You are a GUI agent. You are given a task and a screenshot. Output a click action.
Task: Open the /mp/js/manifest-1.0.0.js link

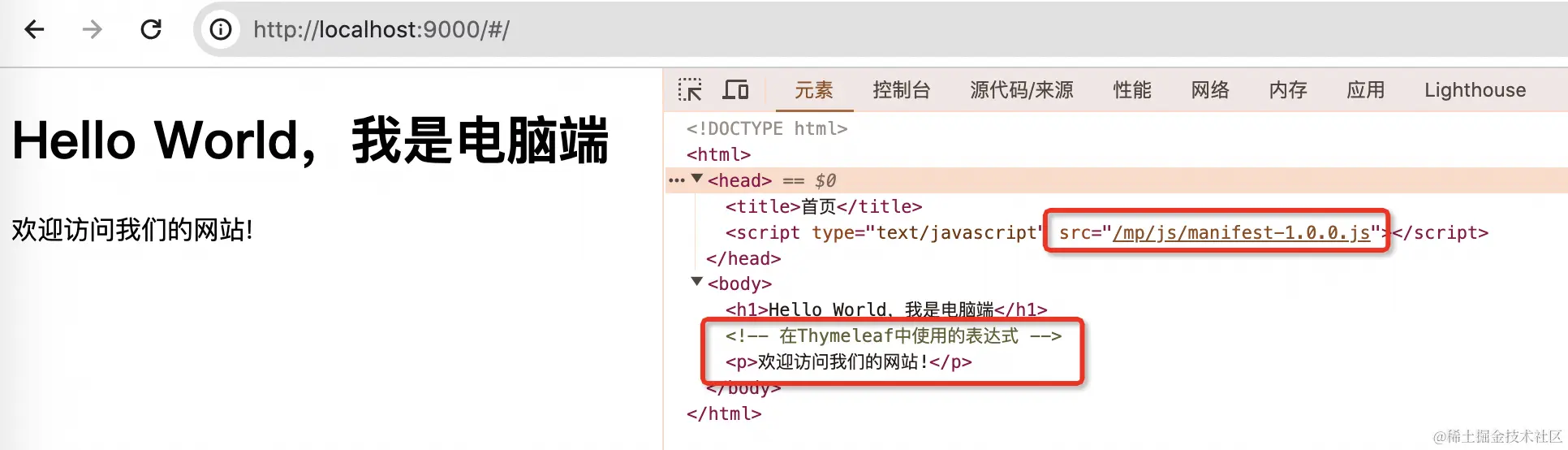tap(1242, 233)
